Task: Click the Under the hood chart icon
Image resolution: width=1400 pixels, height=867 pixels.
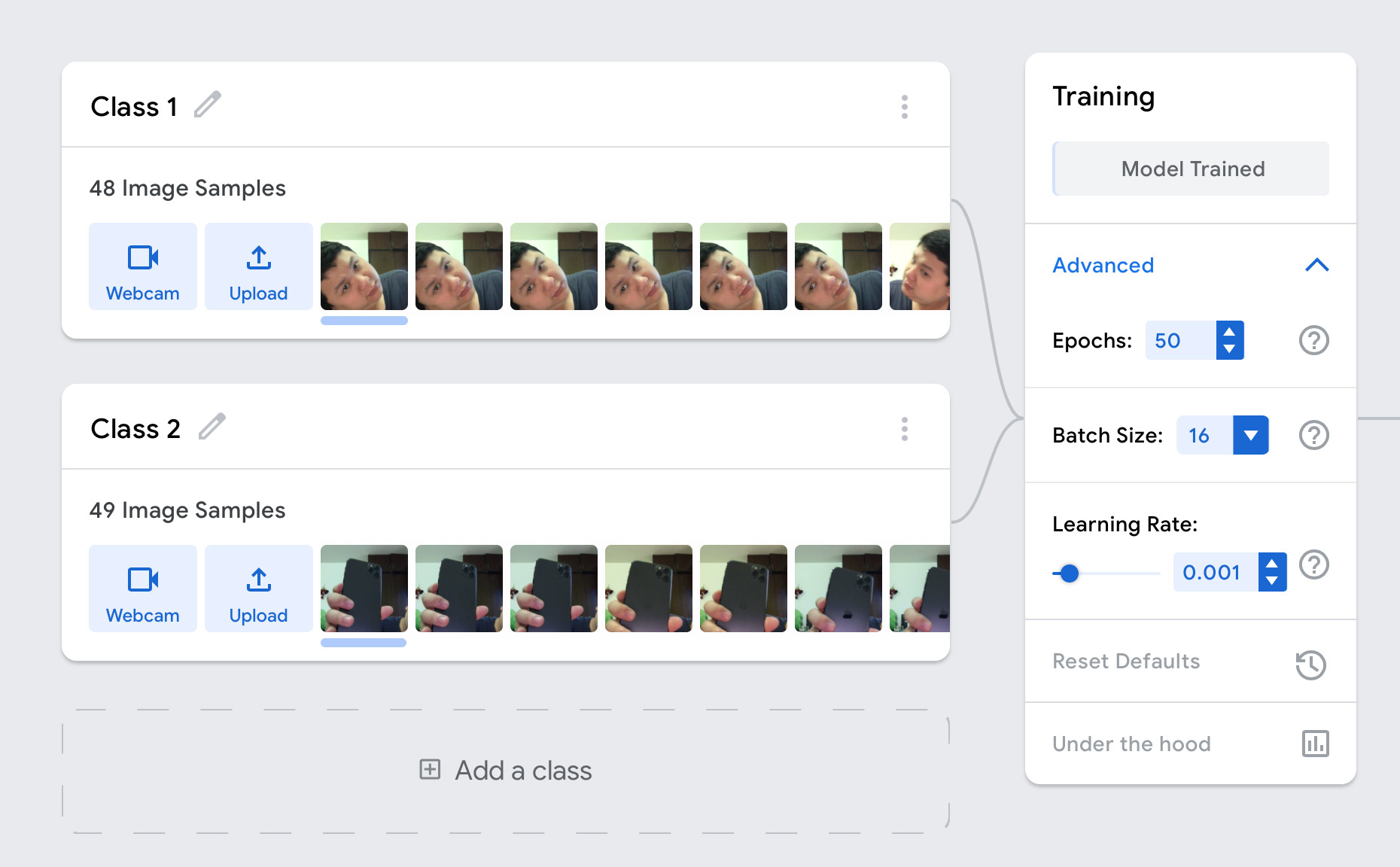Action: 1316,744
